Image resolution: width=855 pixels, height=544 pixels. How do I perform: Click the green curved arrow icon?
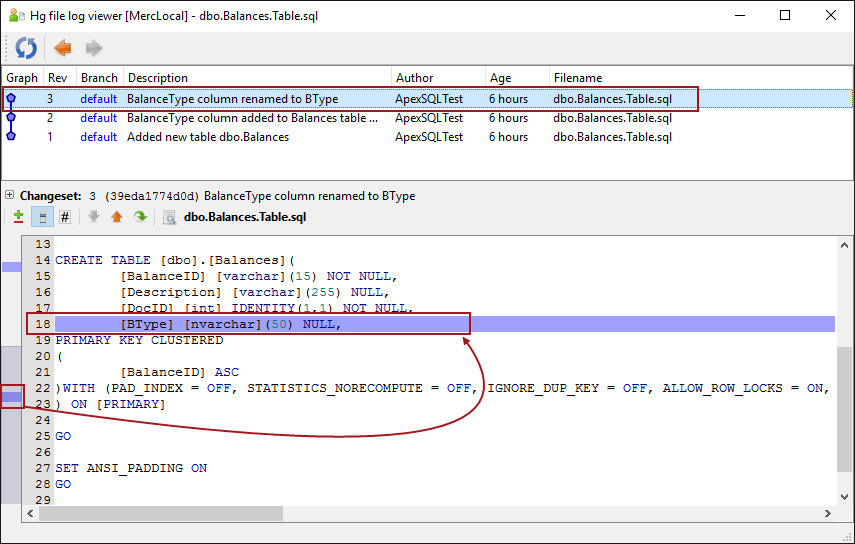click(x=140, y=216)
